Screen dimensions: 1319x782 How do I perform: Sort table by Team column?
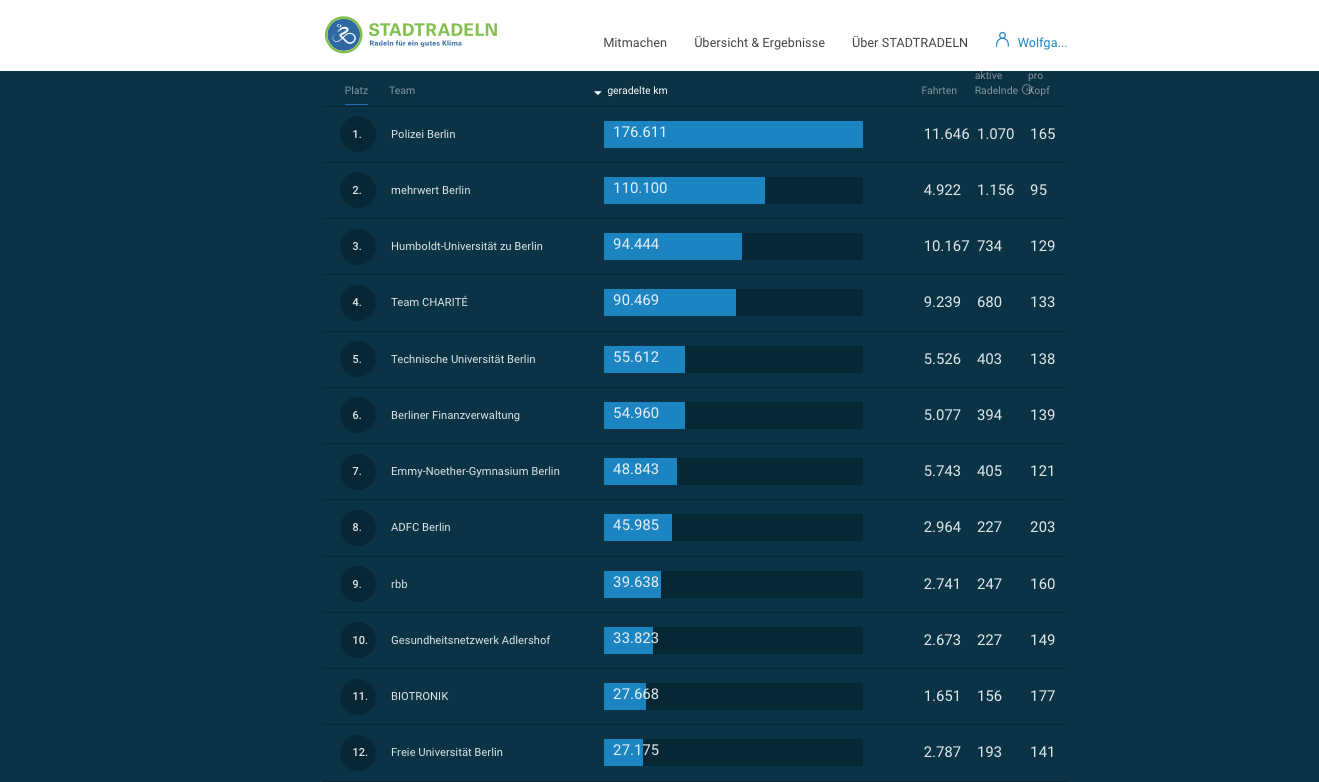pos(402,91)
